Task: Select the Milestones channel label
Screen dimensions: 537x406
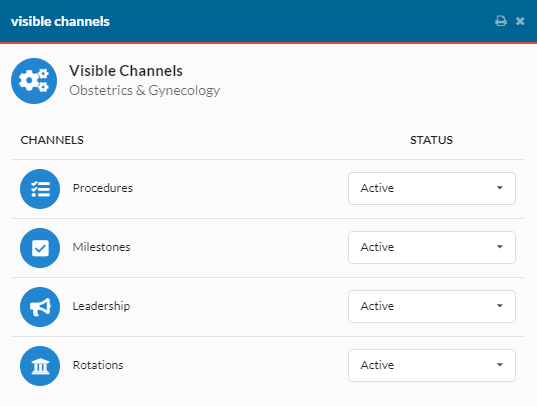Action: pyautogui.click(x=101, y=247)
